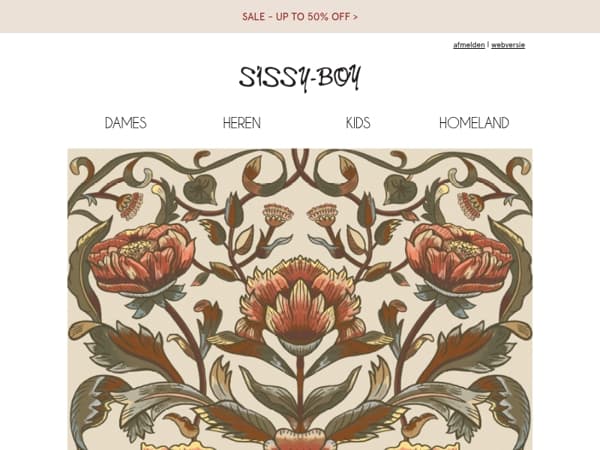Click the left peony blossom in the image
The image size is (600, 450).
[x=141, y=257]
